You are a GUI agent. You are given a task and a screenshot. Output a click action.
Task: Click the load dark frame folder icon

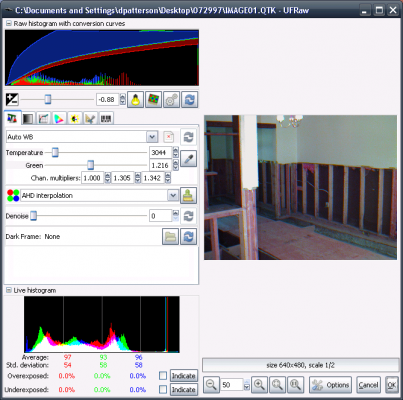tap(170, 237)
